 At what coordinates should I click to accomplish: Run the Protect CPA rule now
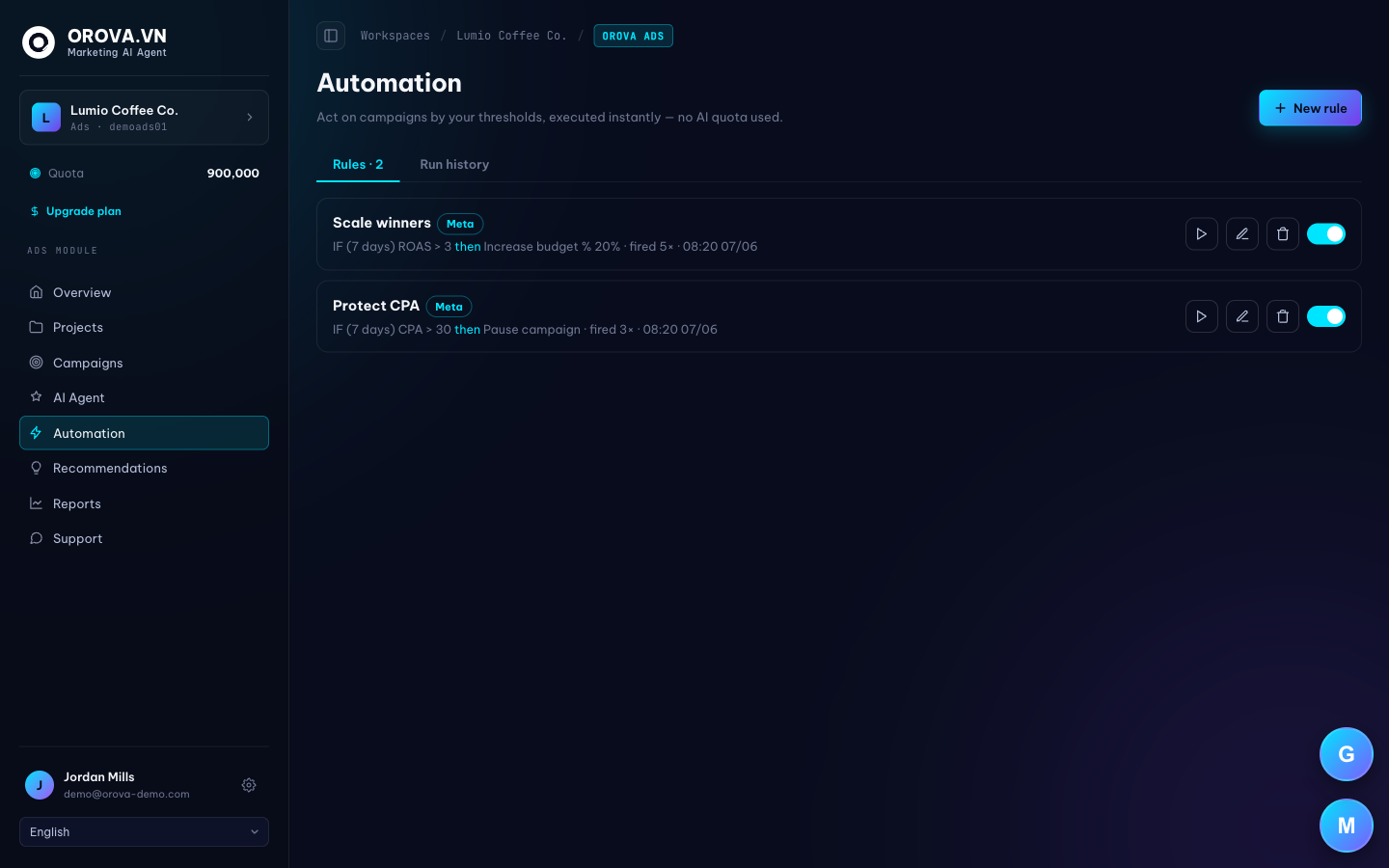click(1201, 316)
